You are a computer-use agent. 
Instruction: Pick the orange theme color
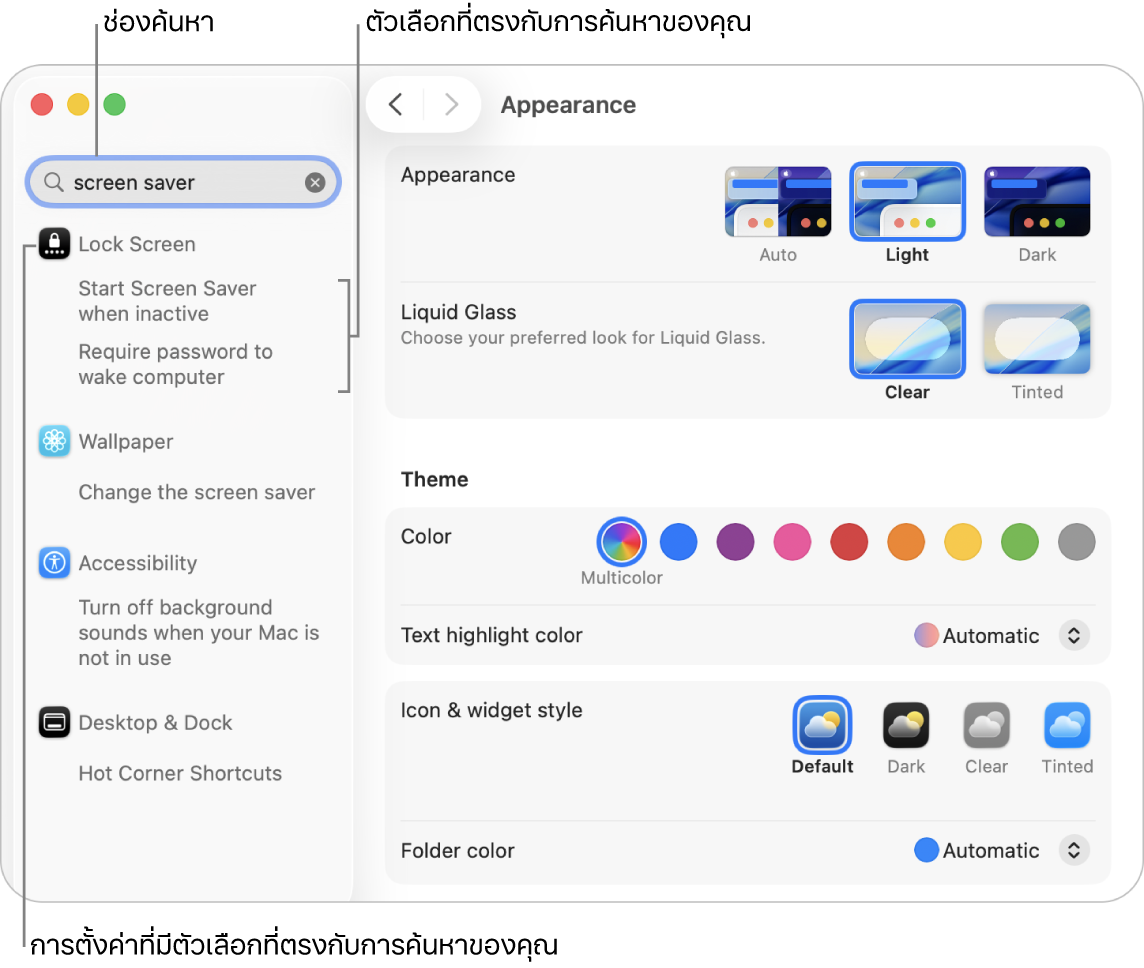[x=905, y=542]
